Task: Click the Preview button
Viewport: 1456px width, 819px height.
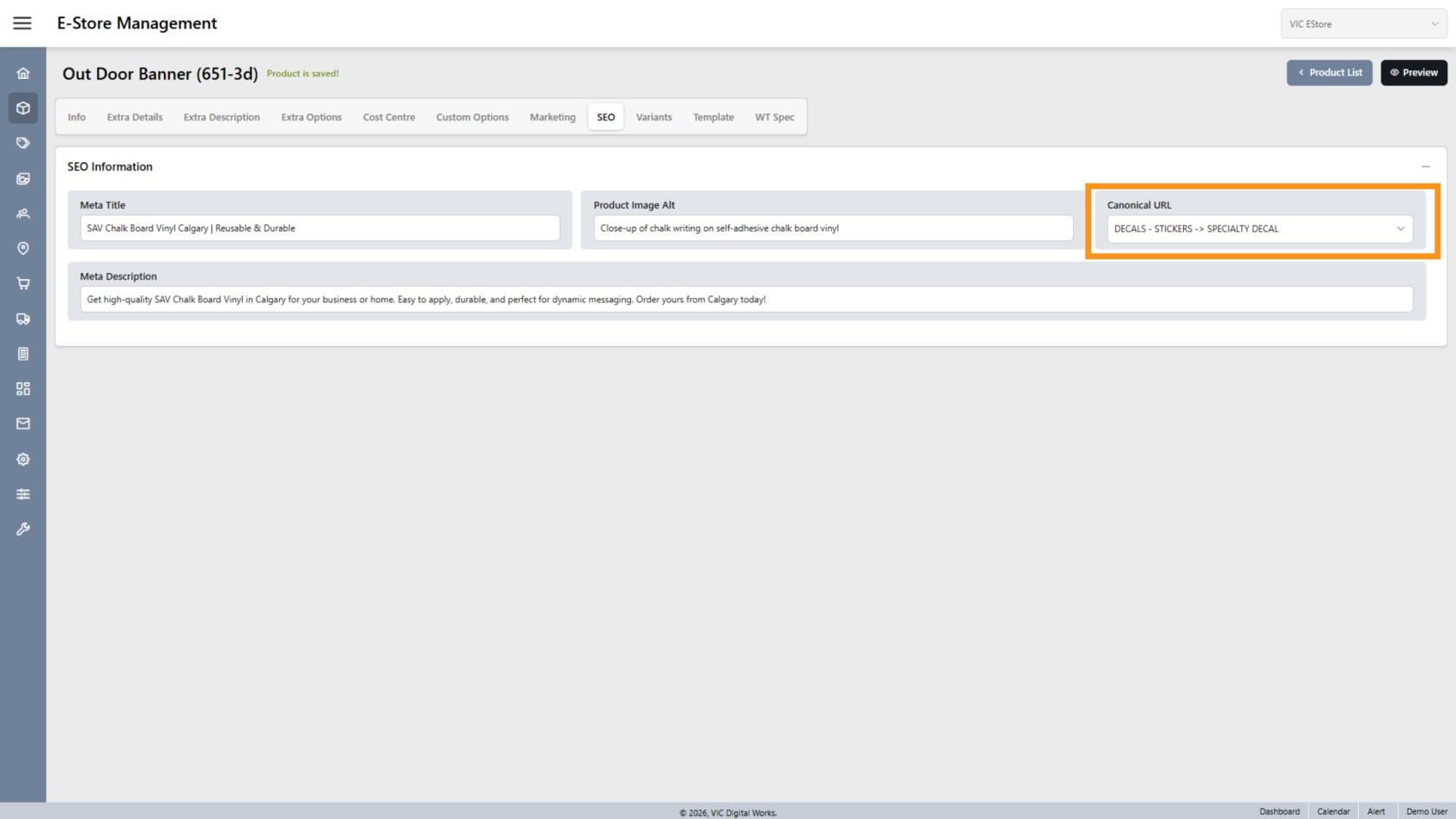Action: (1414, 73)
